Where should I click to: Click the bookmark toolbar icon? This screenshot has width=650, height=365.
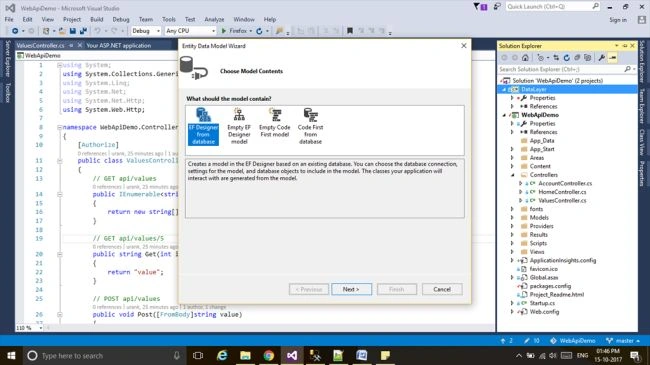(350, 31)
